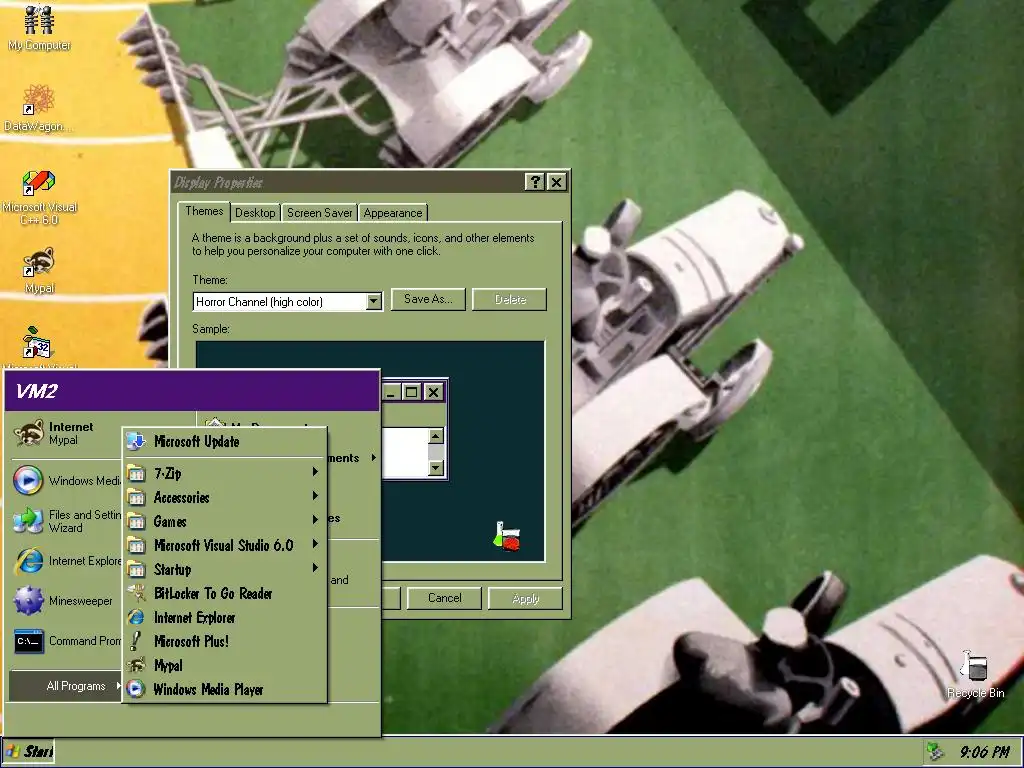The width and height of the screenshot is (1024, 768).
Task: Switch to the Screen Saver tab
Action: [319, 213]
